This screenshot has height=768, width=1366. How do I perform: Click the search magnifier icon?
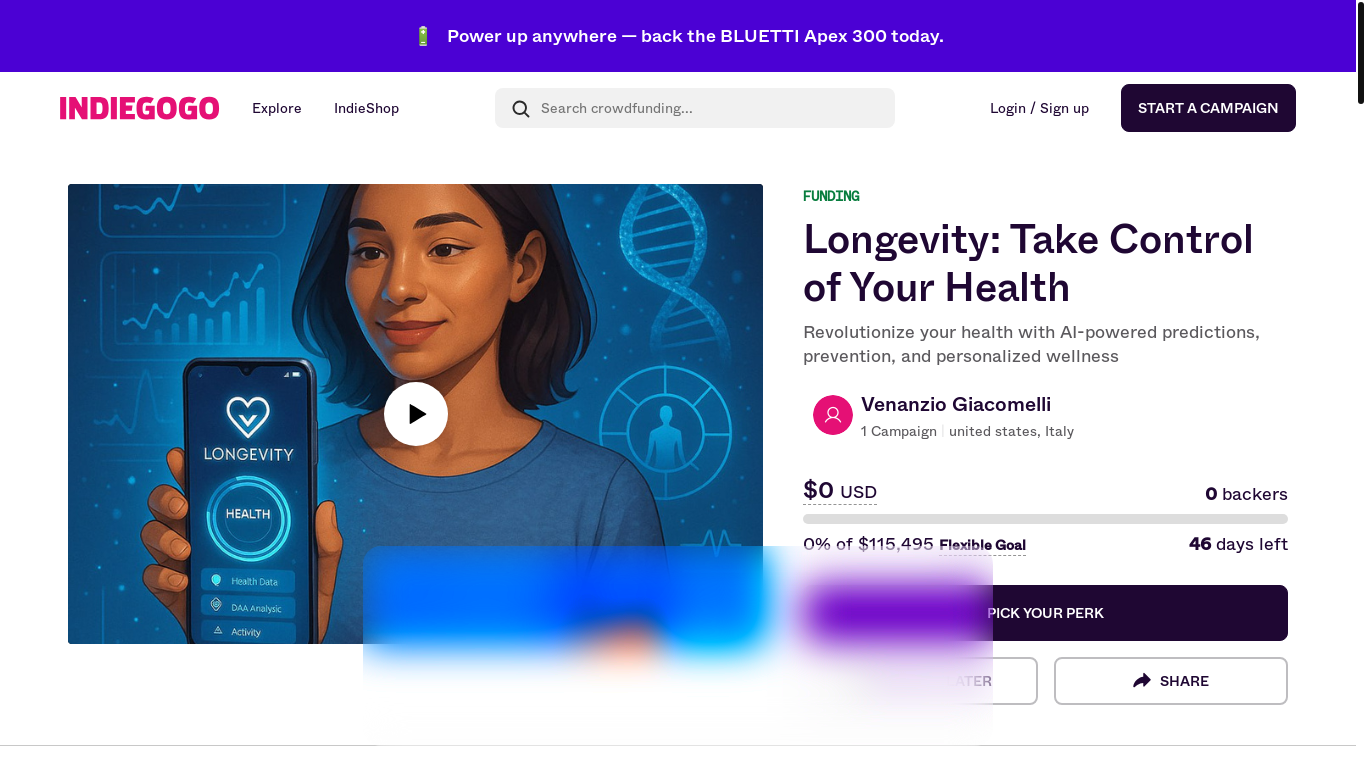pos(521,109)
